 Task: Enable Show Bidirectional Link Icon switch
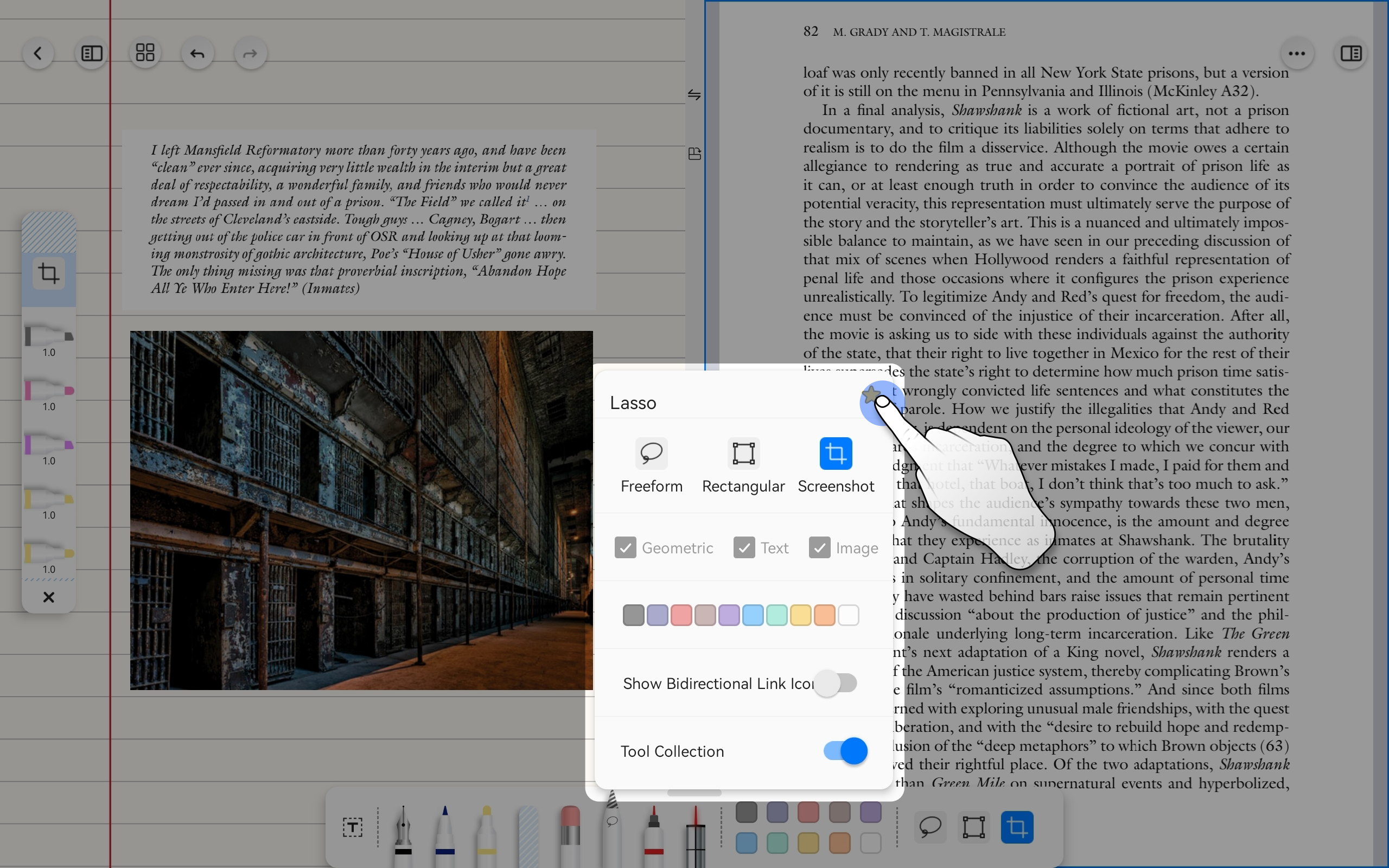[836, 683]
